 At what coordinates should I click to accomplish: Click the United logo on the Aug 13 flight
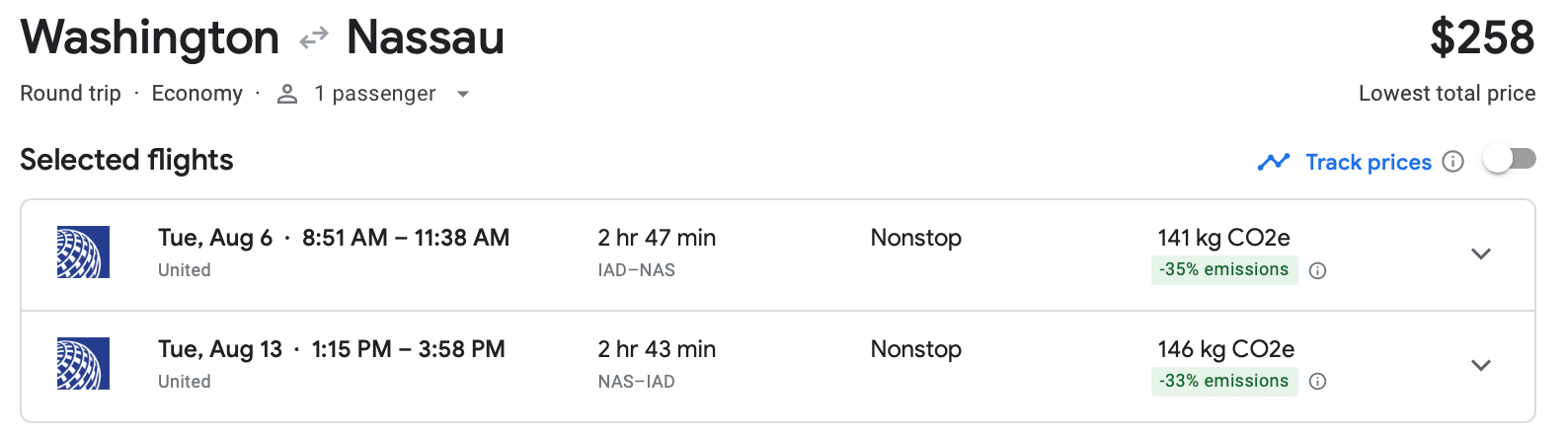coord(83,364)
